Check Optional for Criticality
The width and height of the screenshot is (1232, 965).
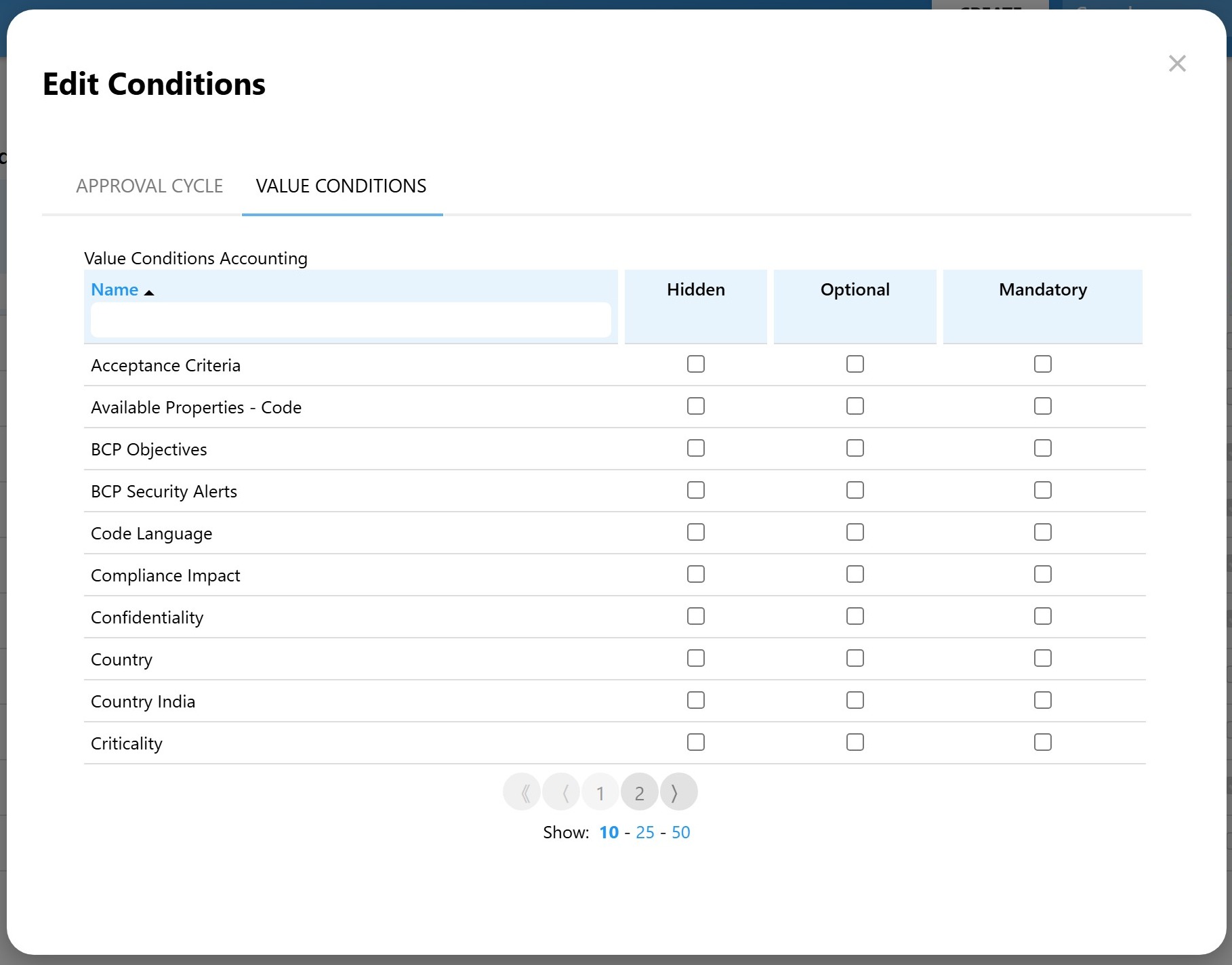855,743
